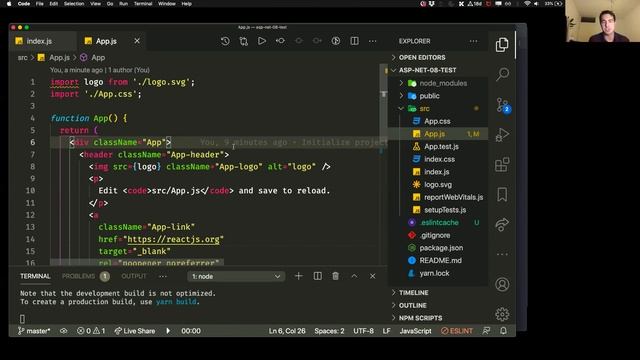Open the editor More Actions ellipsis
Image resolution: width=640 pixels, height=360 pixels.
[373, 41]
